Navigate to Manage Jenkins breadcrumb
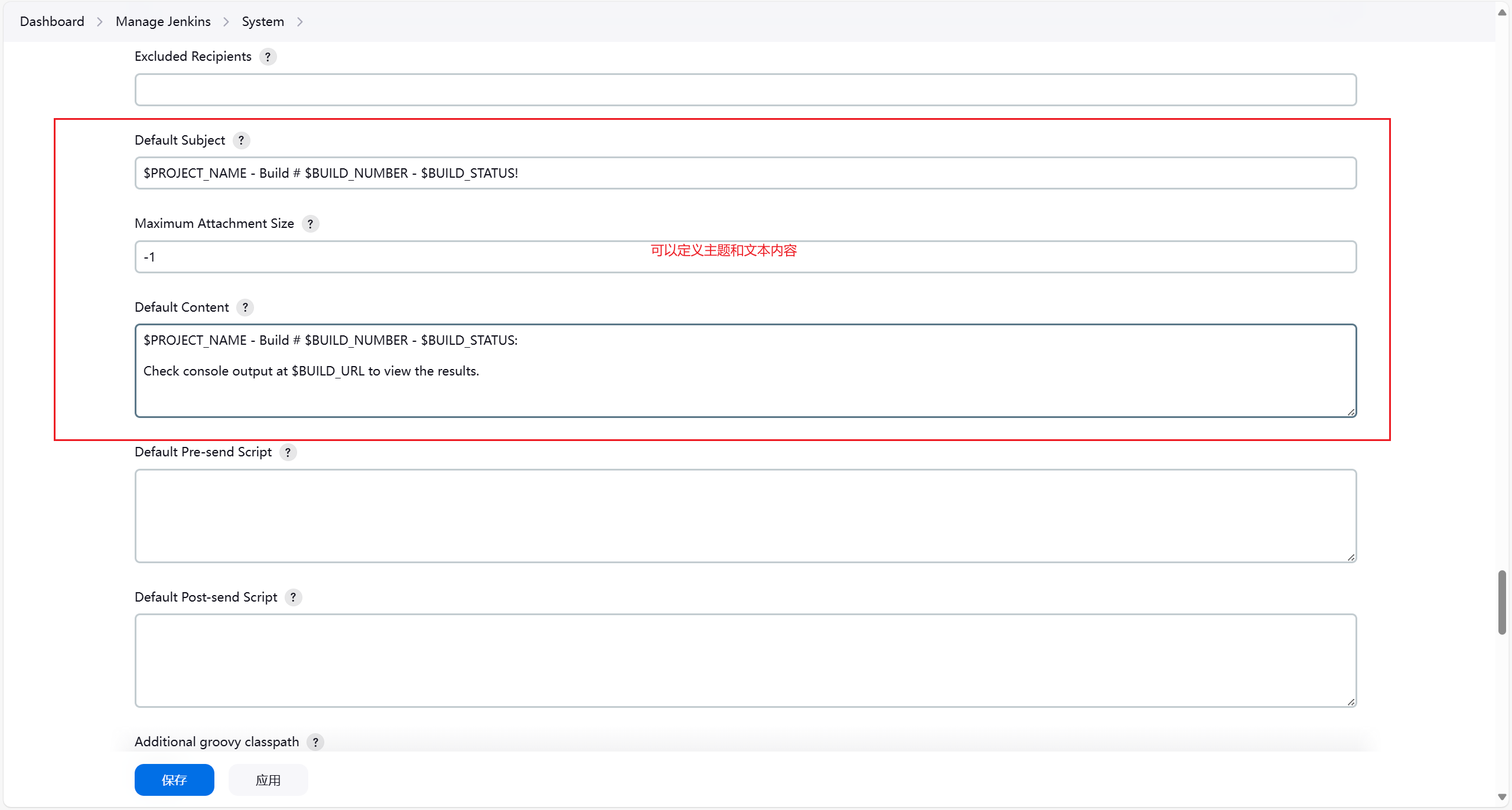The image size is (1512, 810). [x=163, y=22]
